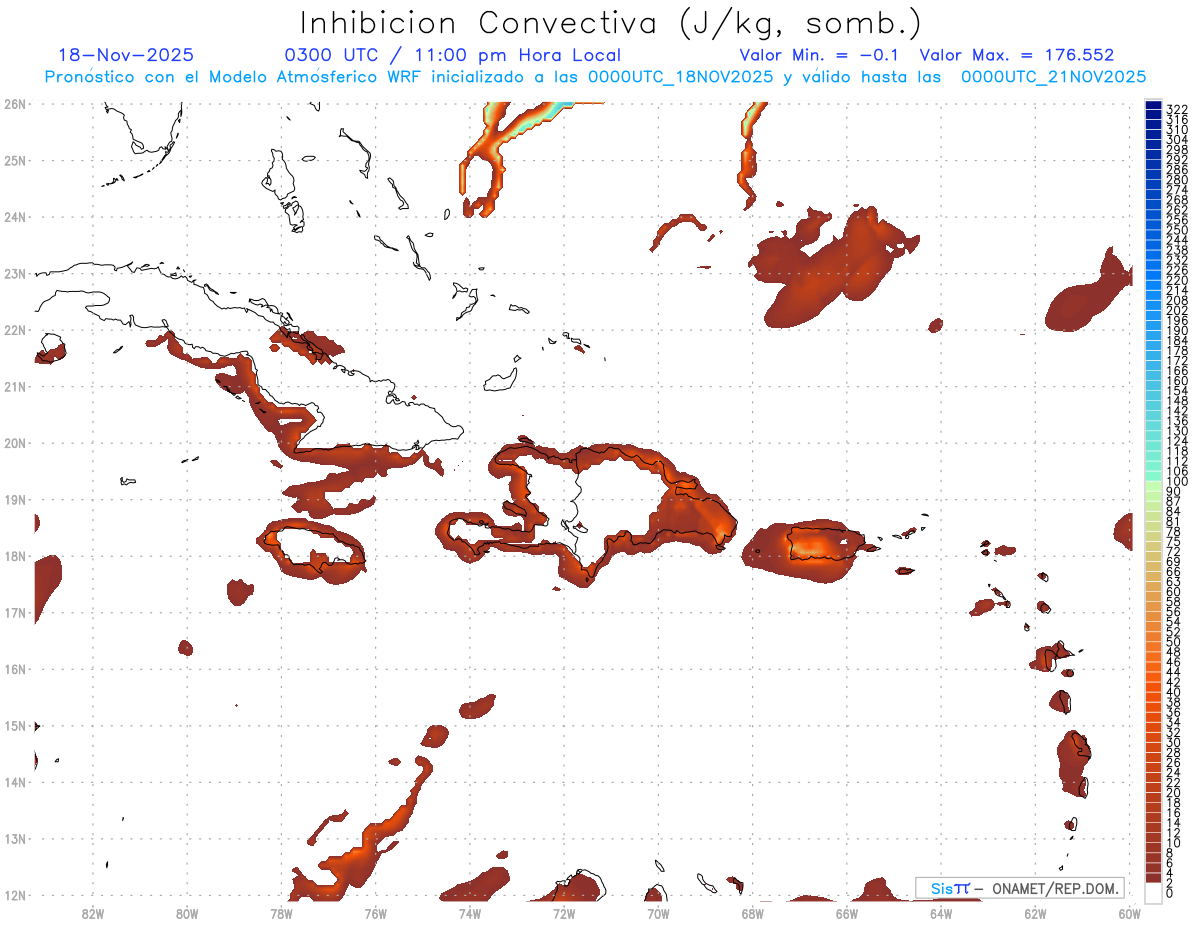Click the 18N latitude label
This screenshot has width=1200, height=927.
(15, 556)
